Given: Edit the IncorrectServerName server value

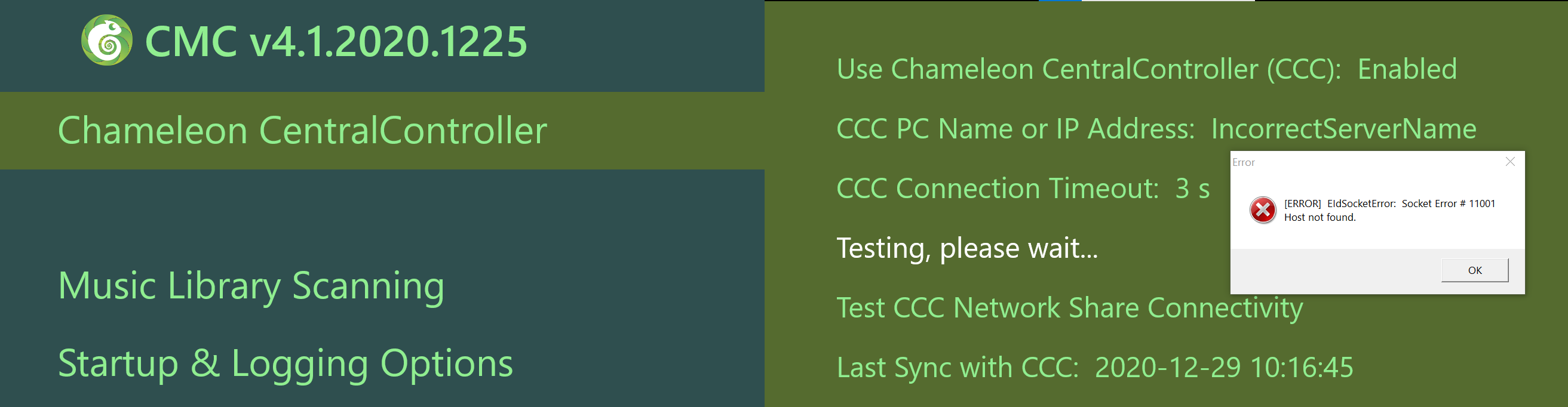Looking at the screenshot, I should point(1343,129).
